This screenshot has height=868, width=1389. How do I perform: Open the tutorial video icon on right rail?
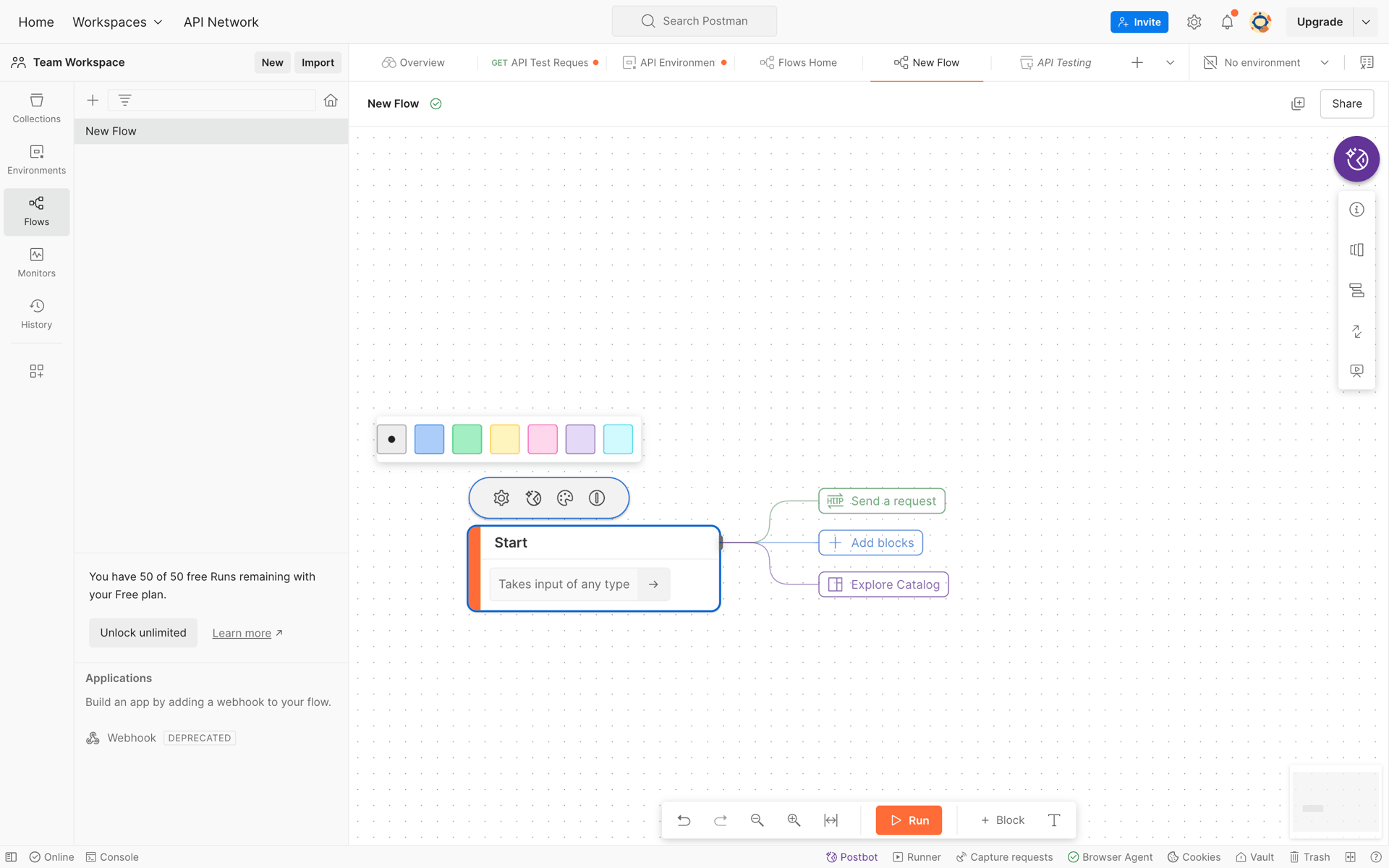(1356, 371)
